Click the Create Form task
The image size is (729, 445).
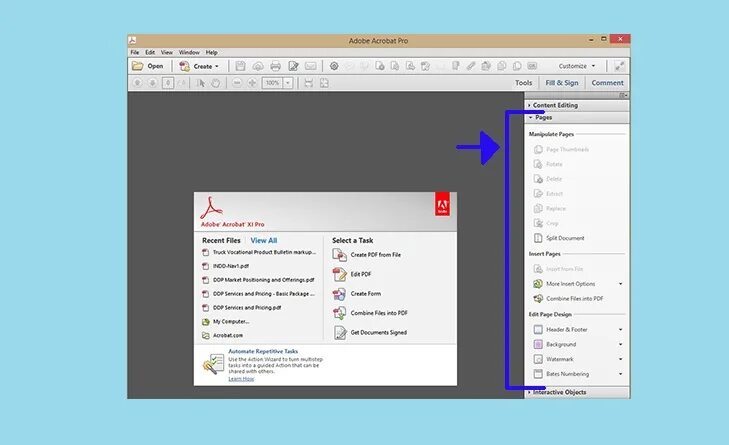(357, 294)
